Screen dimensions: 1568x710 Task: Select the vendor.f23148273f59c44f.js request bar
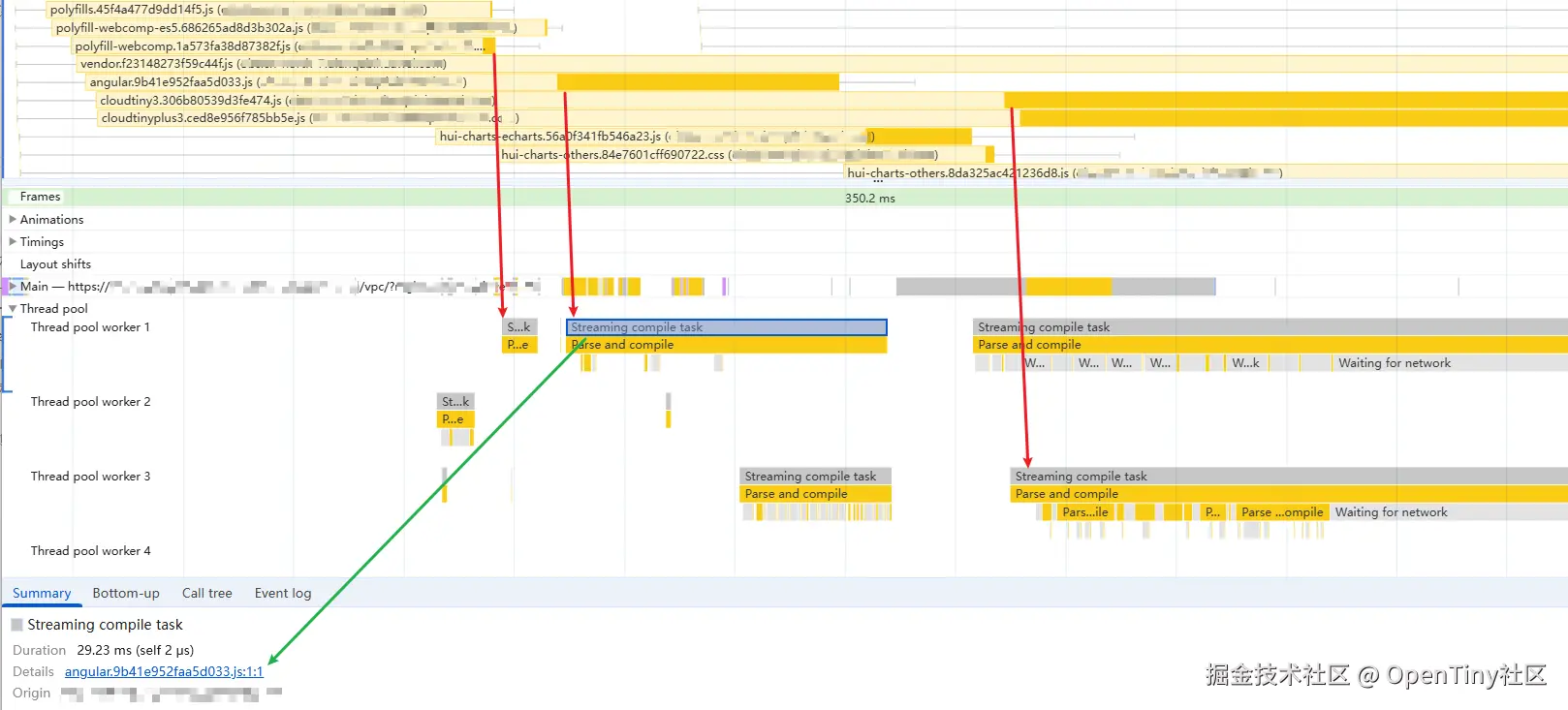point(823,64)
